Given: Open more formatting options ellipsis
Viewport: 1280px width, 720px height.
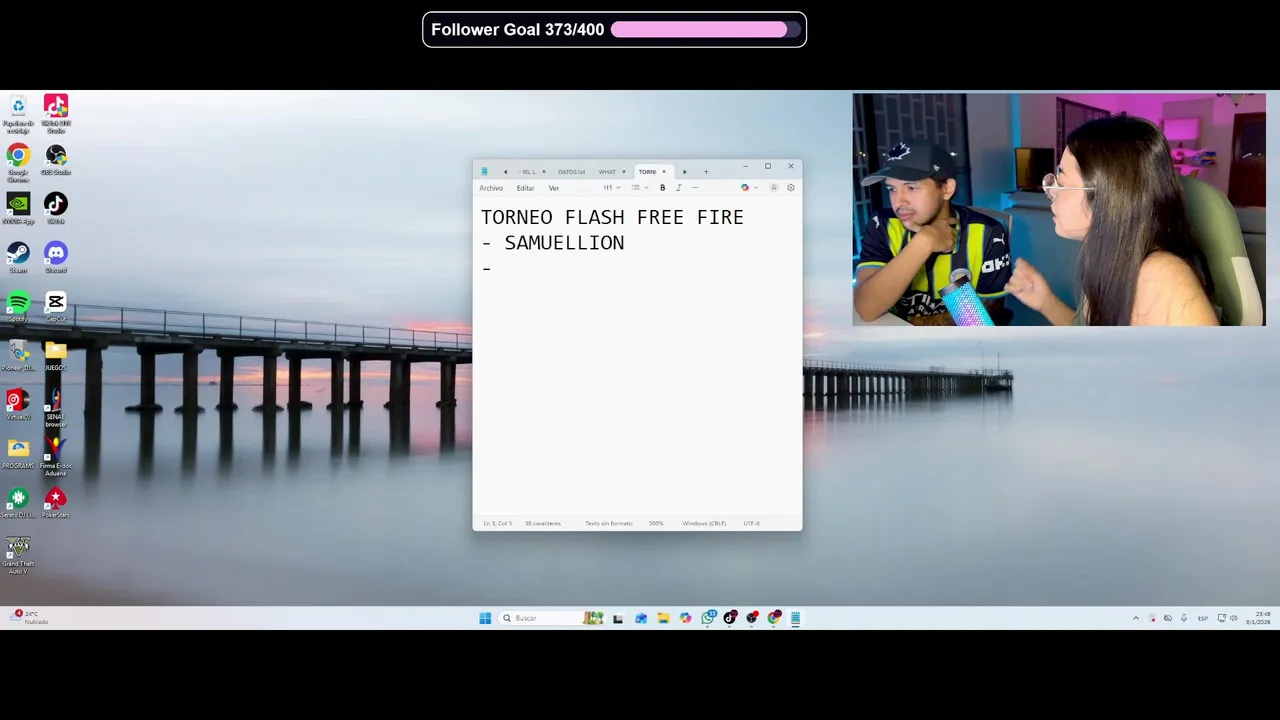Looking at the screenshot, I should point(695,188).
